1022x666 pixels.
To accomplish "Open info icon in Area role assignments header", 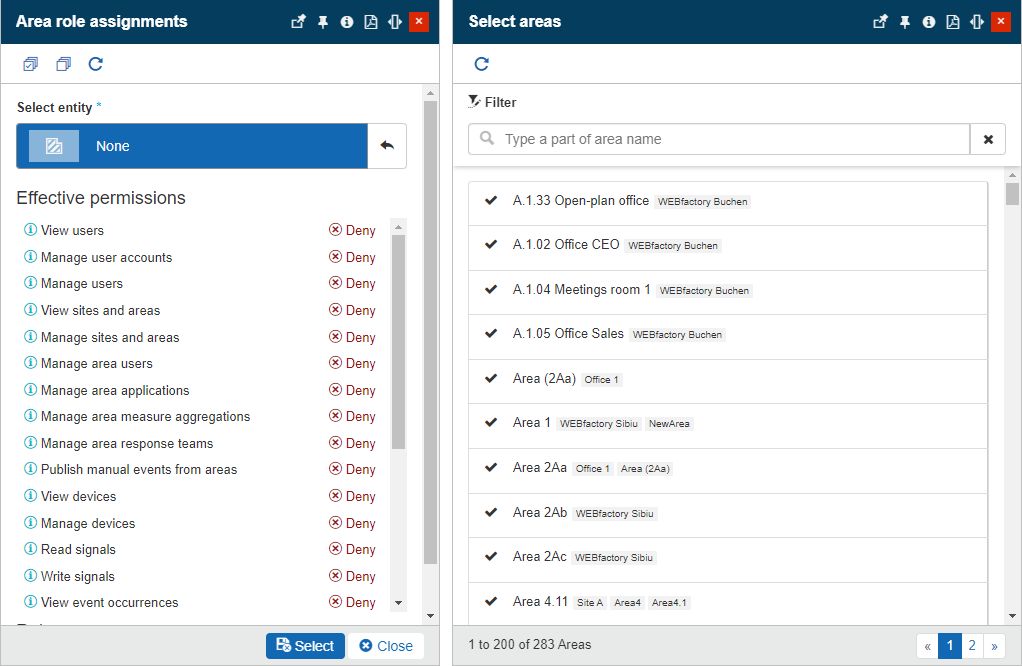I will point(347,22).
